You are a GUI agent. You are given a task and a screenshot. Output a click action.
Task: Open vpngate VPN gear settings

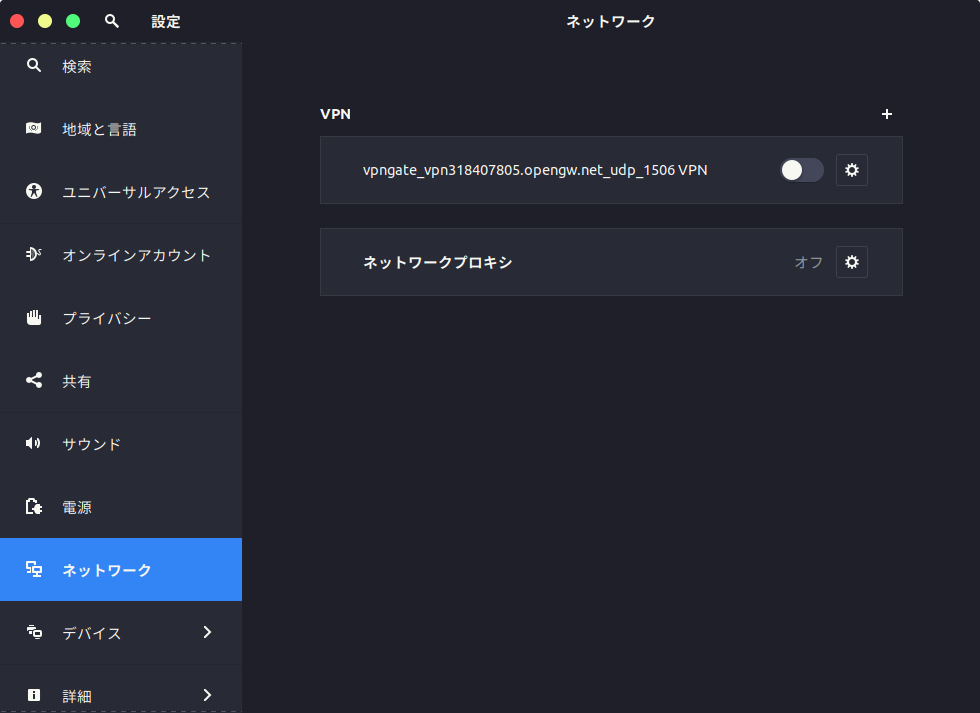852,170
